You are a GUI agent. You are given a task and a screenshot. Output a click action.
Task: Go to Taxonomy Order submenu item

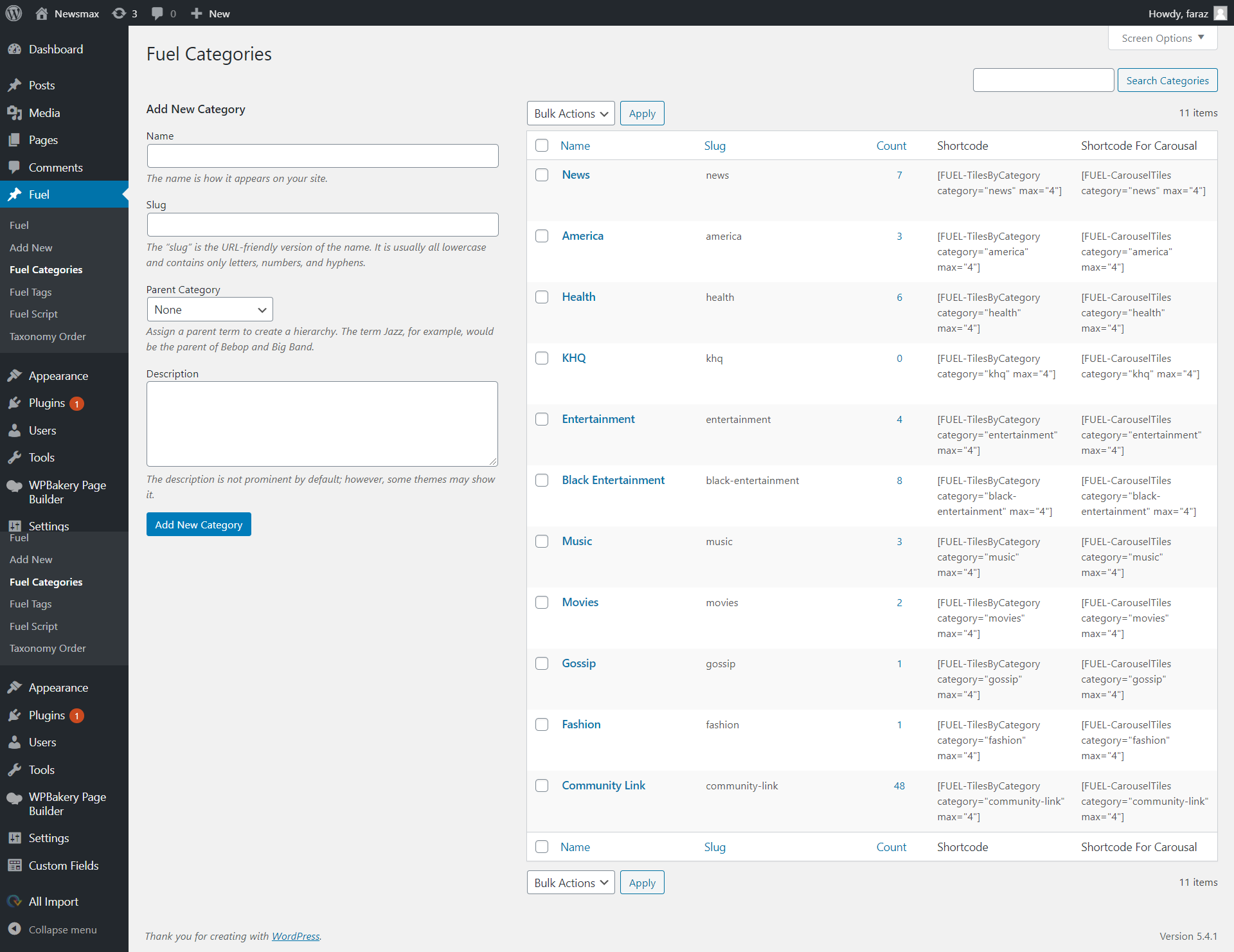[48, 336]
